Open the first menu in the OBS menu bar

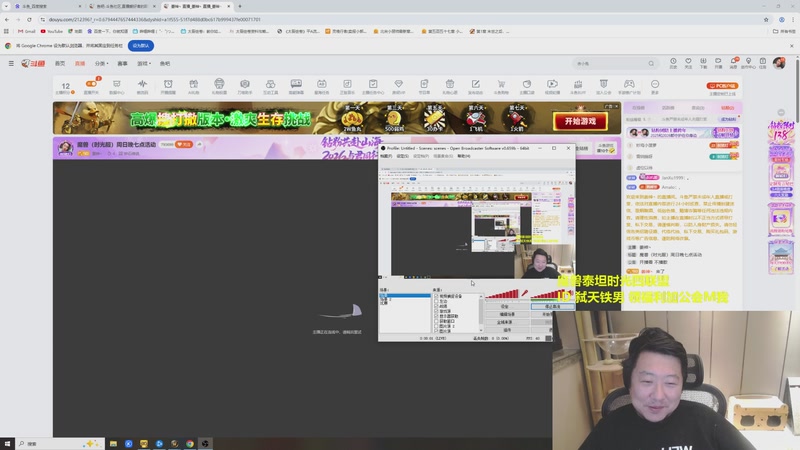tap(386, 156)
